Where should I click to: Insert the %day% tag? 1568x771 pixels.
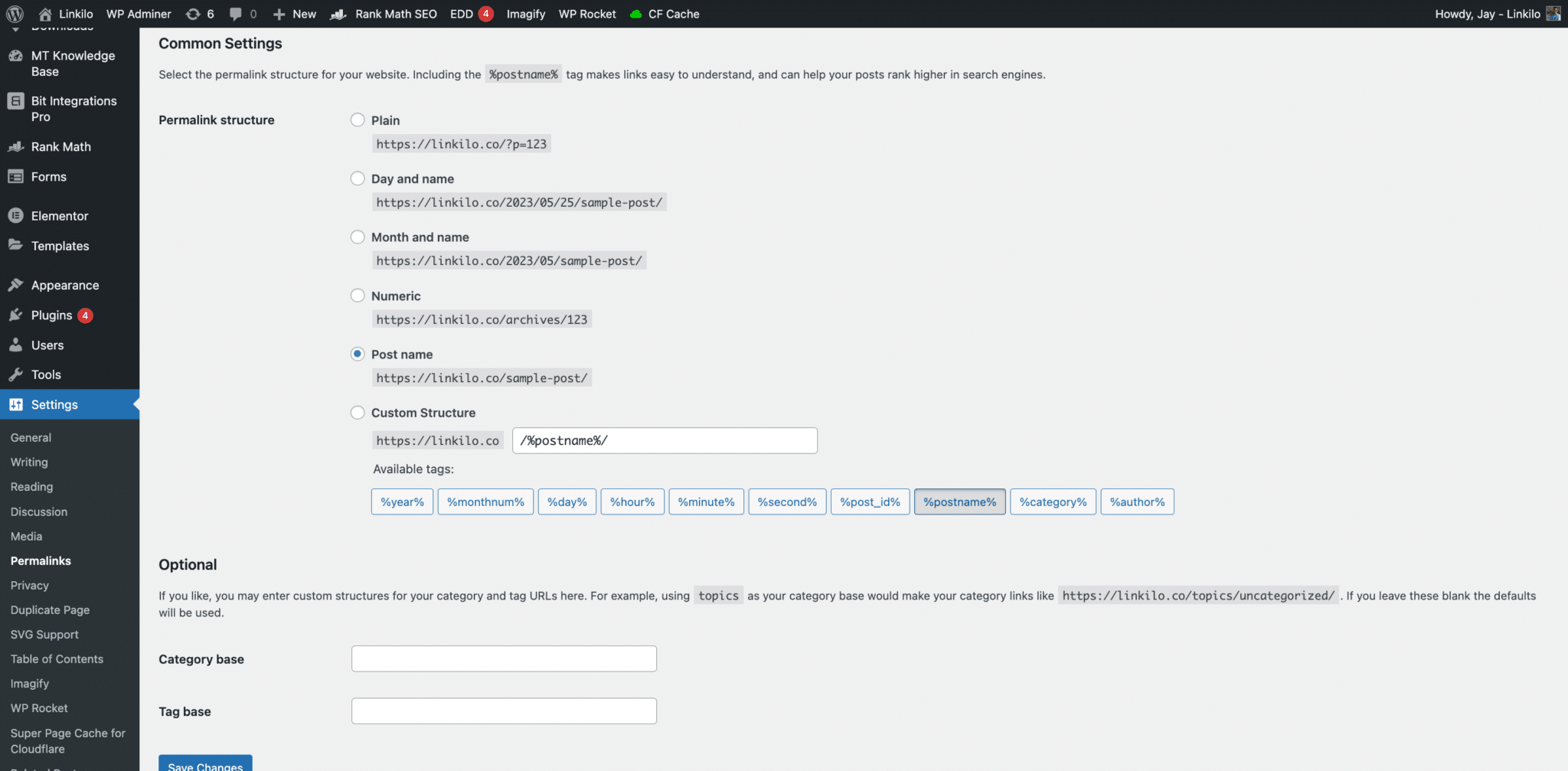click(567, 501)
